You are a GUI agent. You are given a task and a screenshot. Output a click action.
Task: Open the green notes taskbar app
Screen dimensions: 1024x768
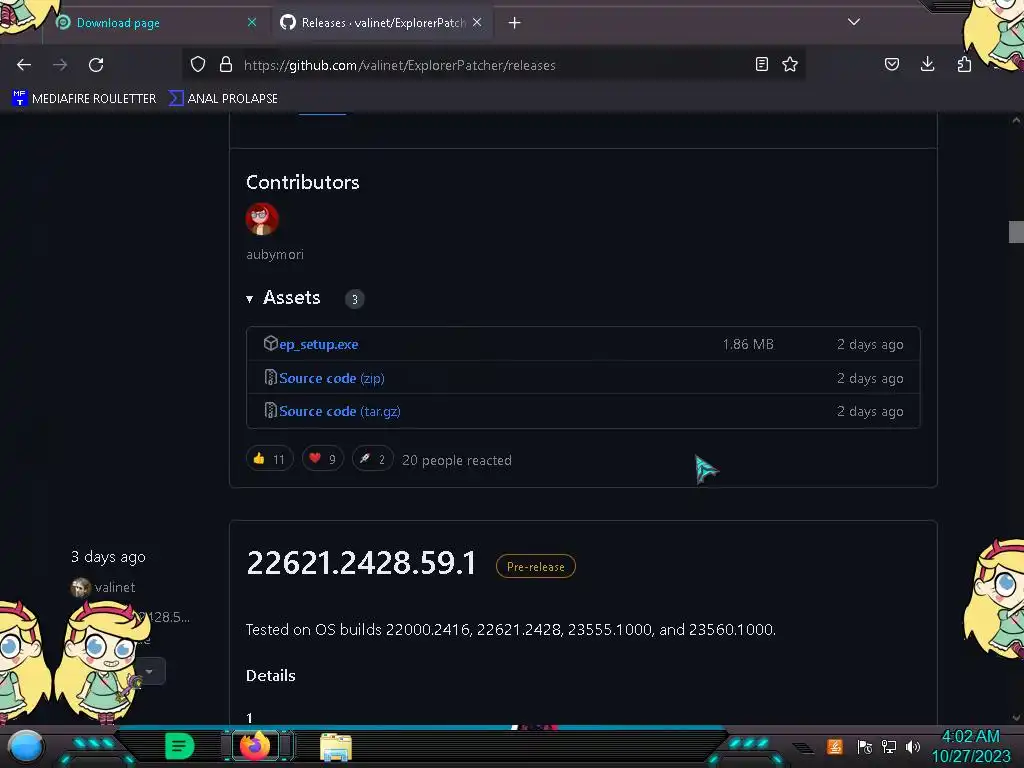coord(180,746)
